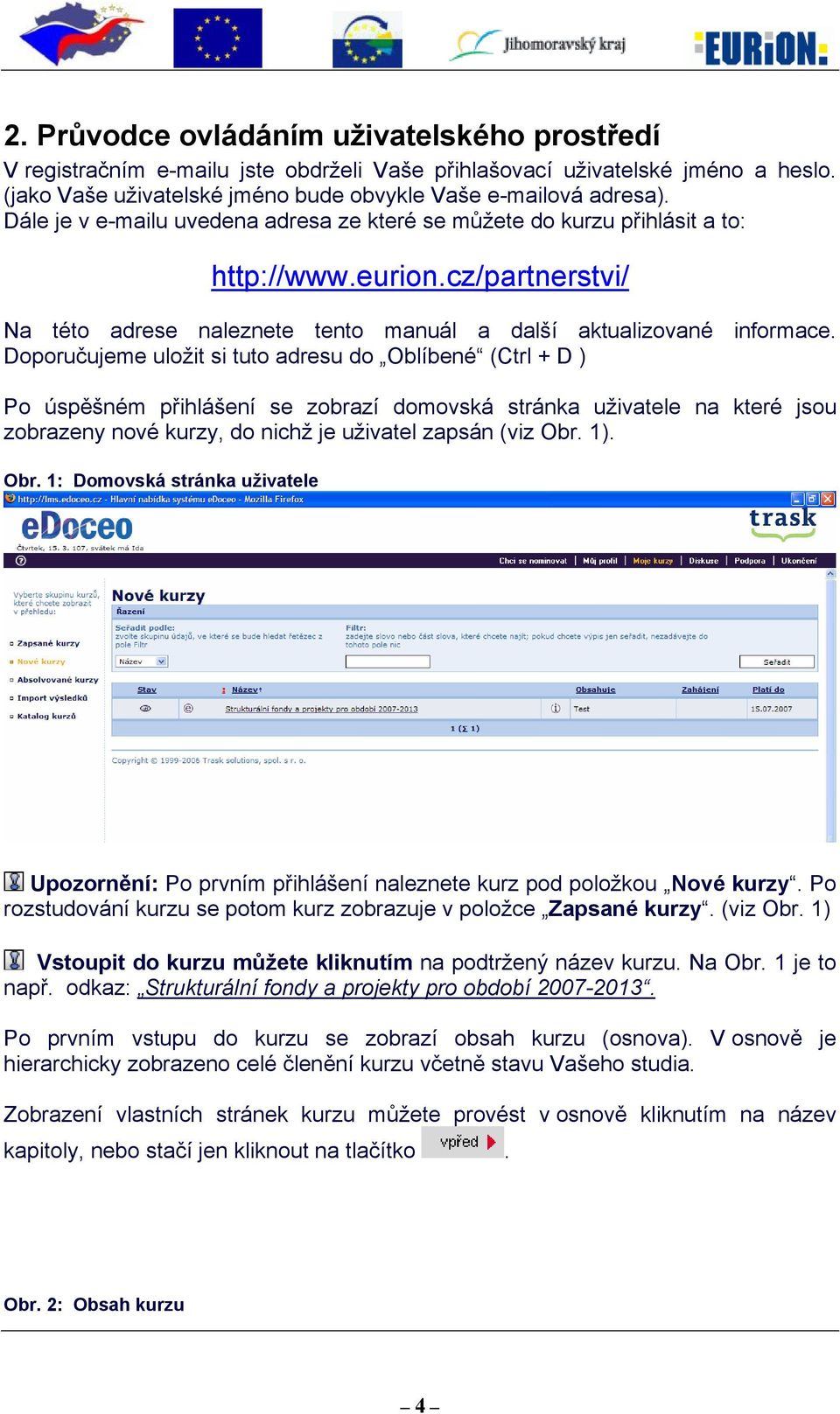The height and width of the screenshot is (1414, 840).
Task: Sort by the Stav column header
Action: coord(147,689)
